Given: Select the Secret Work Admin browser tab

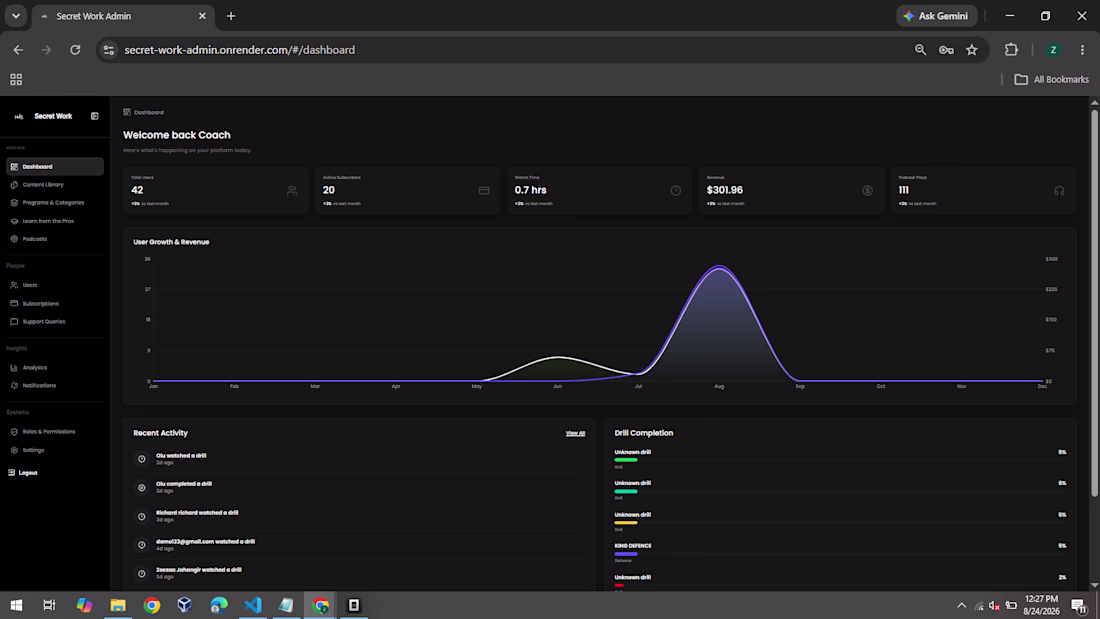Looking at the screenshot, I should 123,16.
